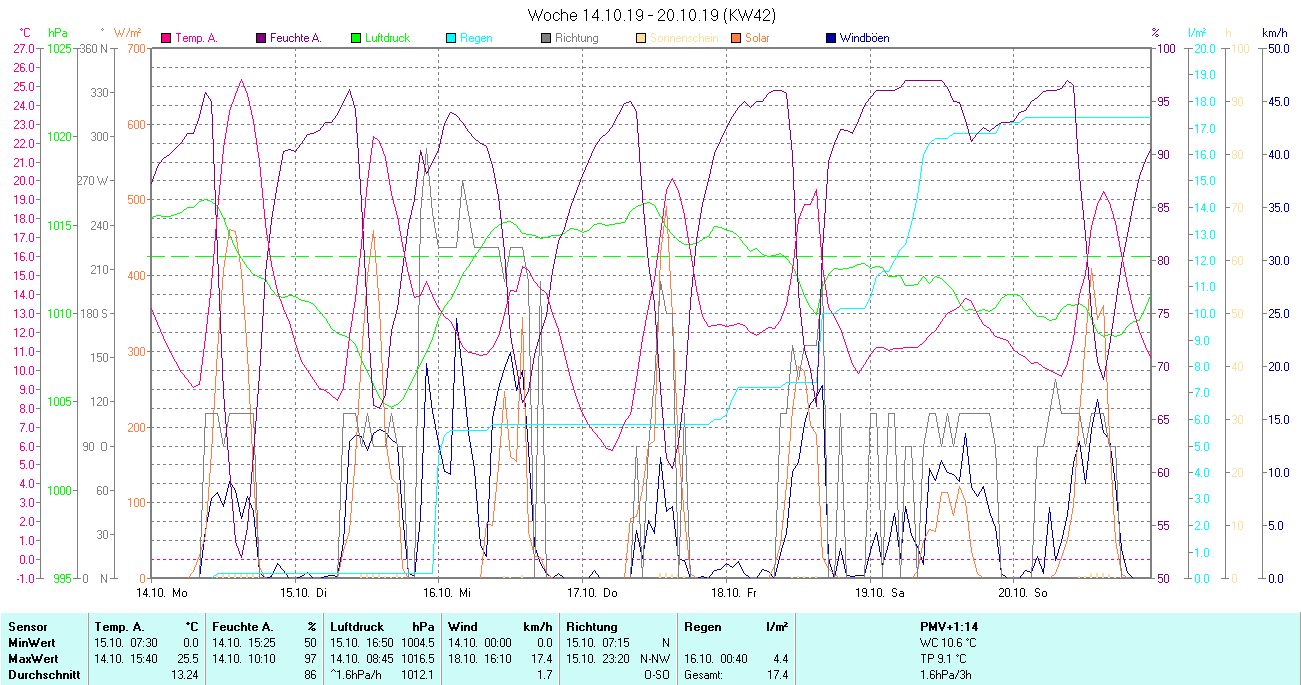
Task: Click the rain value '4.4'
Action: [x=780, y=659]
